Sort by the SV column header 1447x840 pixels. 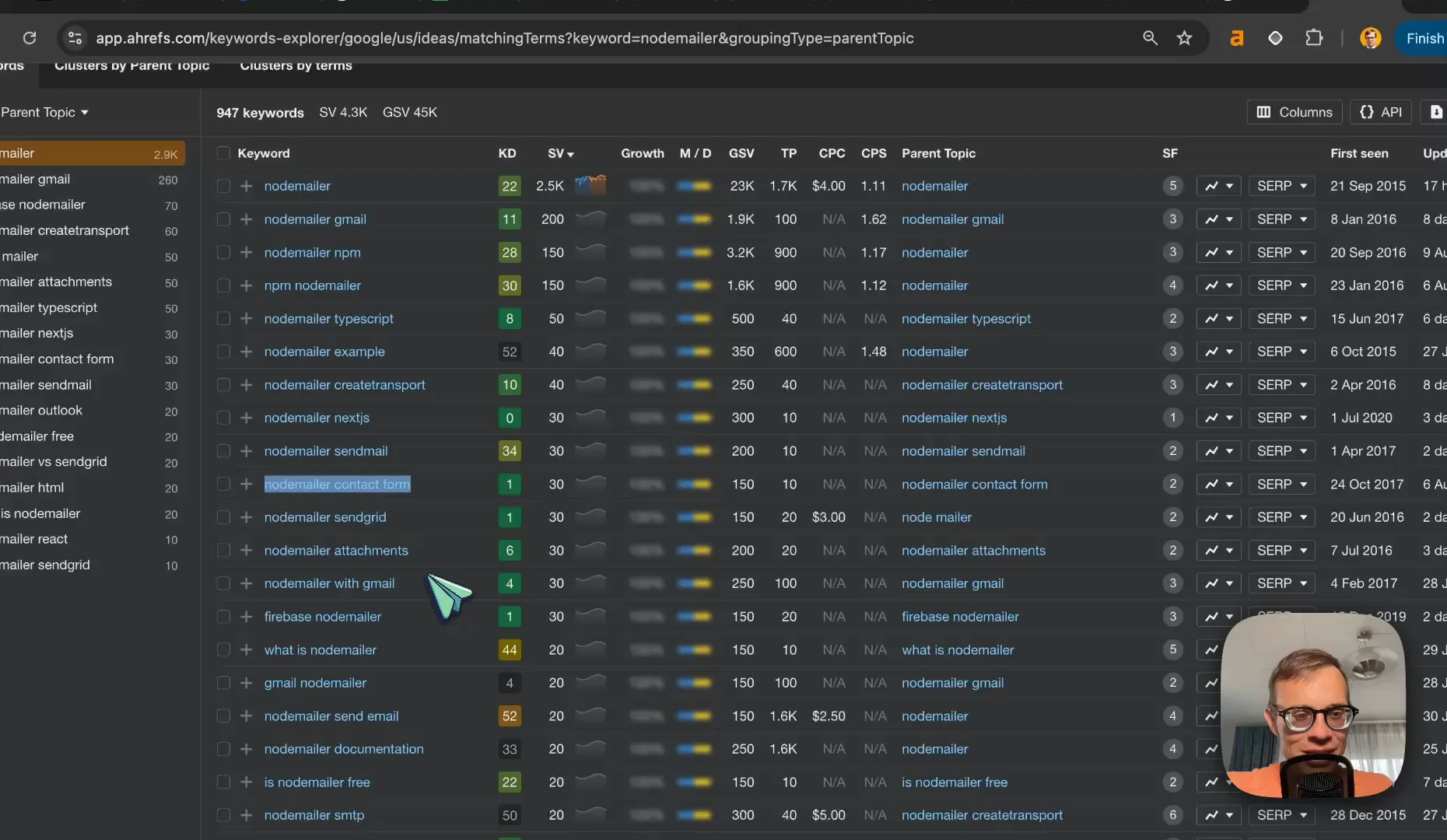pyautogui.click(x=560, y=153)
